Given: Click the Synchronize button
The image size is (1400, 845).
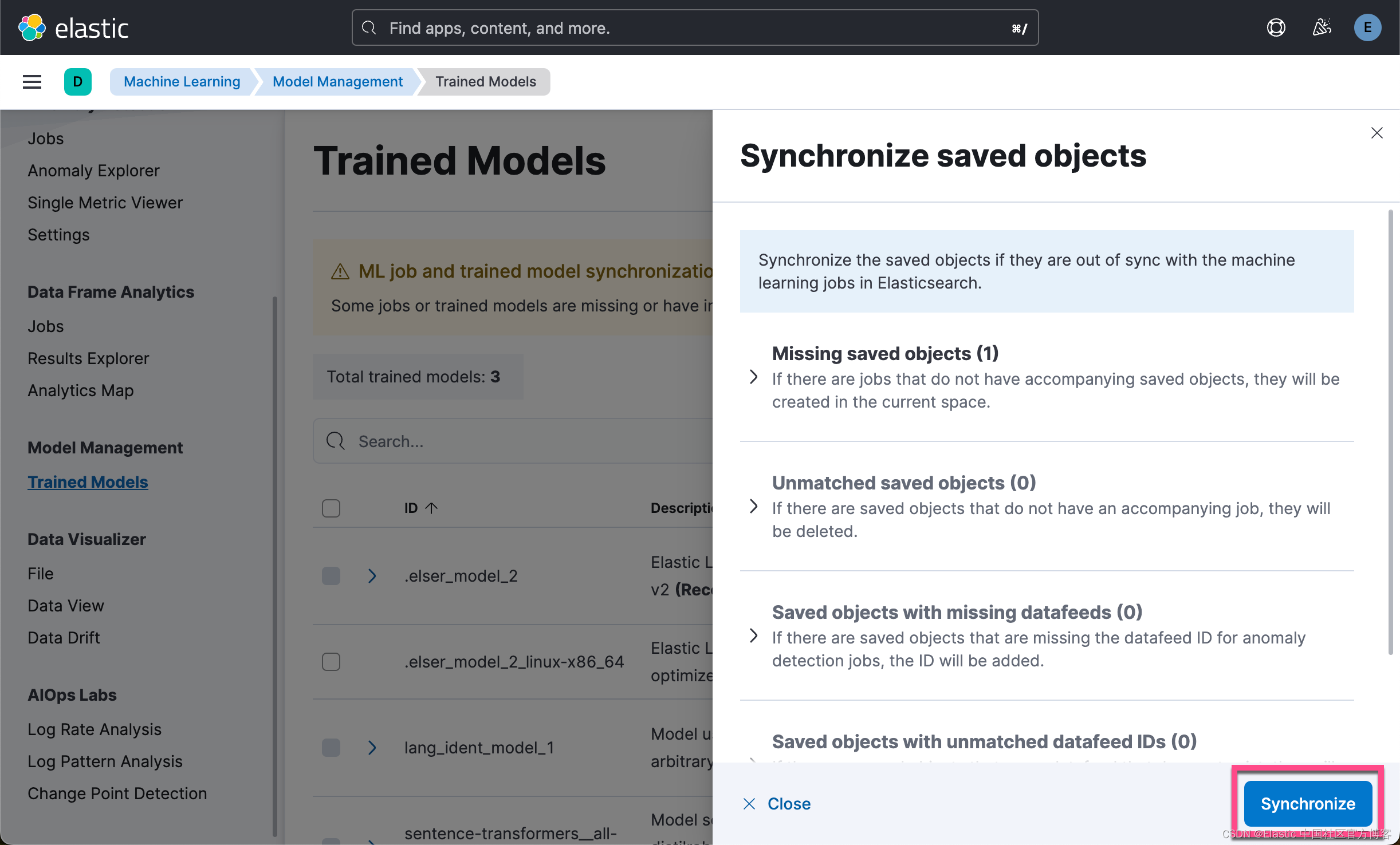Looking at the screenshot, I should click(1307, 803).
